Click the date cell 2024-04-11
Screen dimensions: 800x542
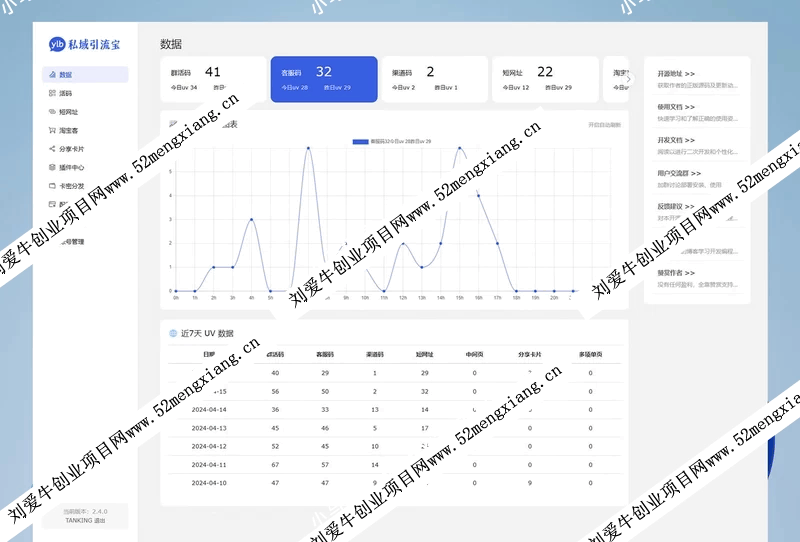tap(209, 465)
